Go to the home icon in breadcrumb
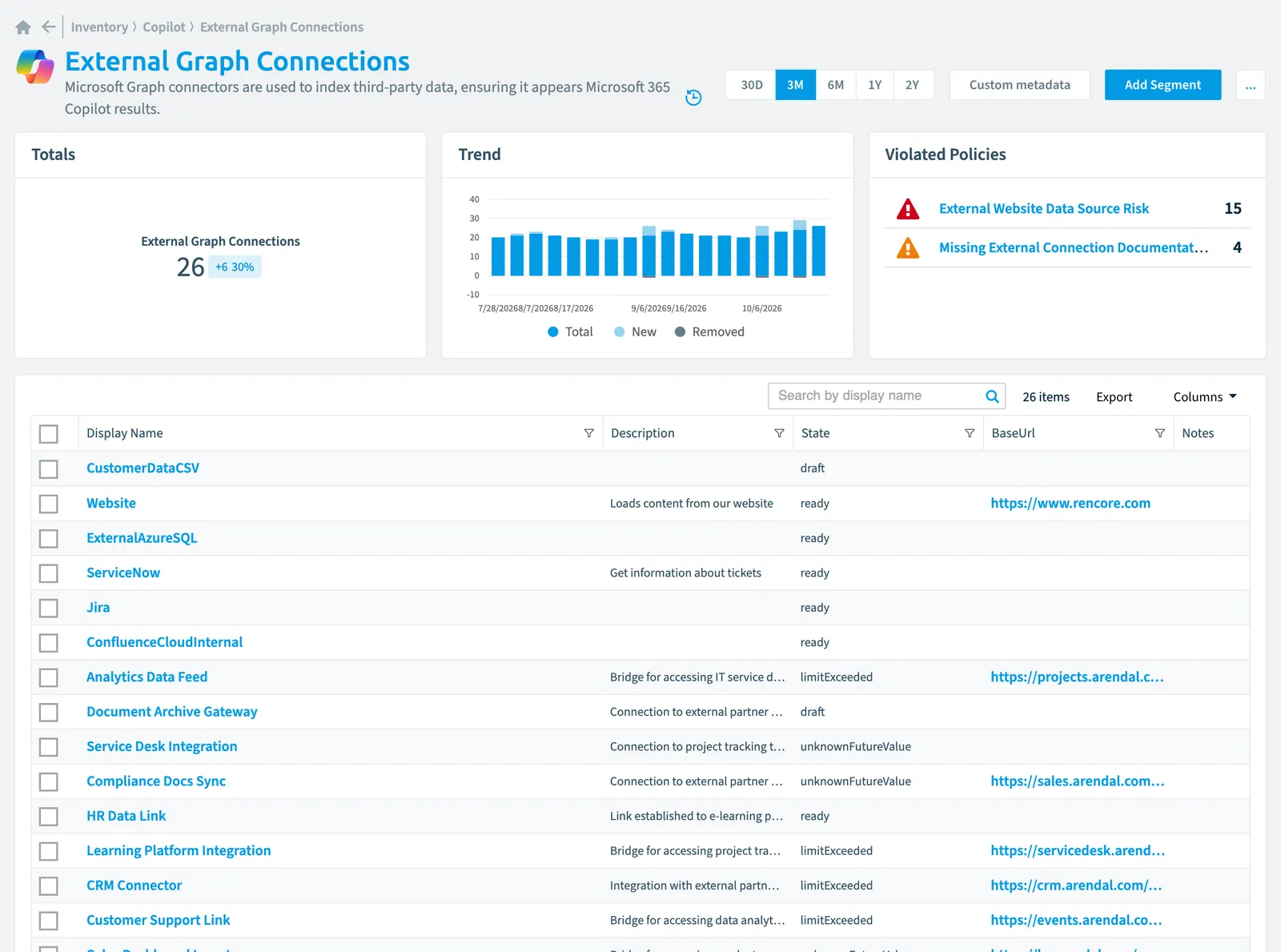The height and width of the screenshot is (952, 1281). click(x=23, y=27)
